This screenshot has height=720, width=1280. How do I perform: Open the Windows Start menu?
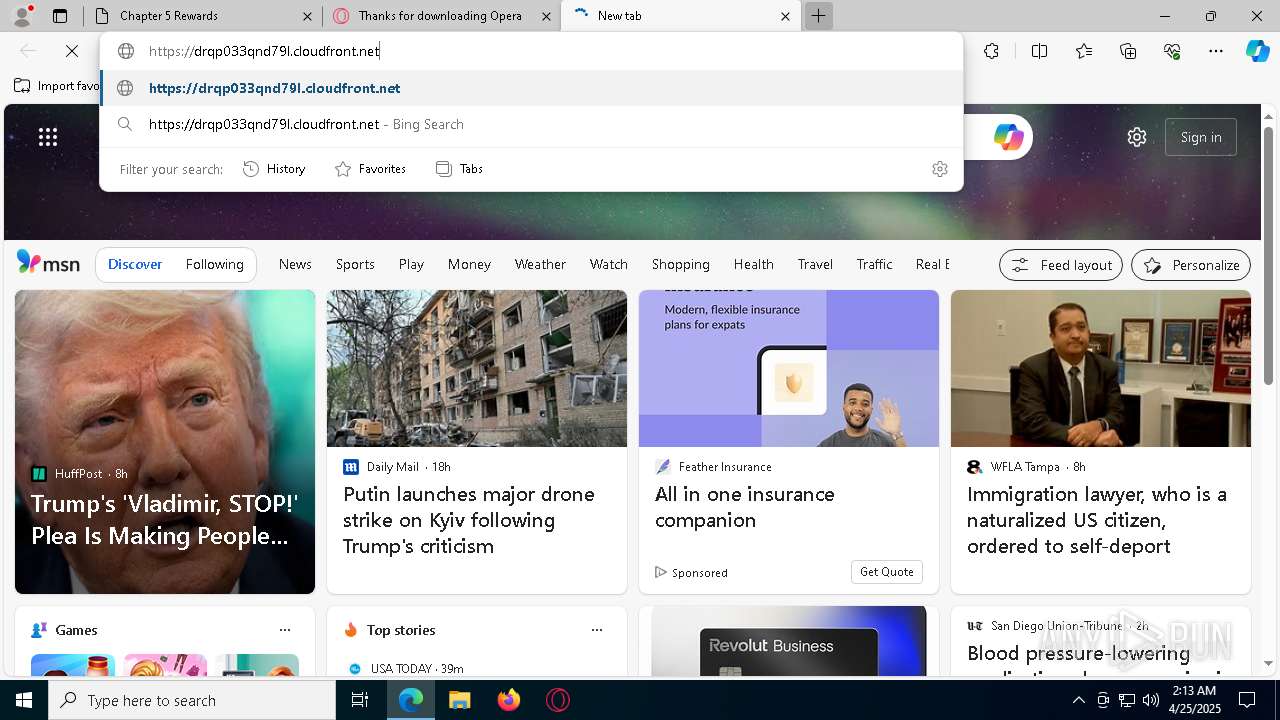[x=24, y=700]
